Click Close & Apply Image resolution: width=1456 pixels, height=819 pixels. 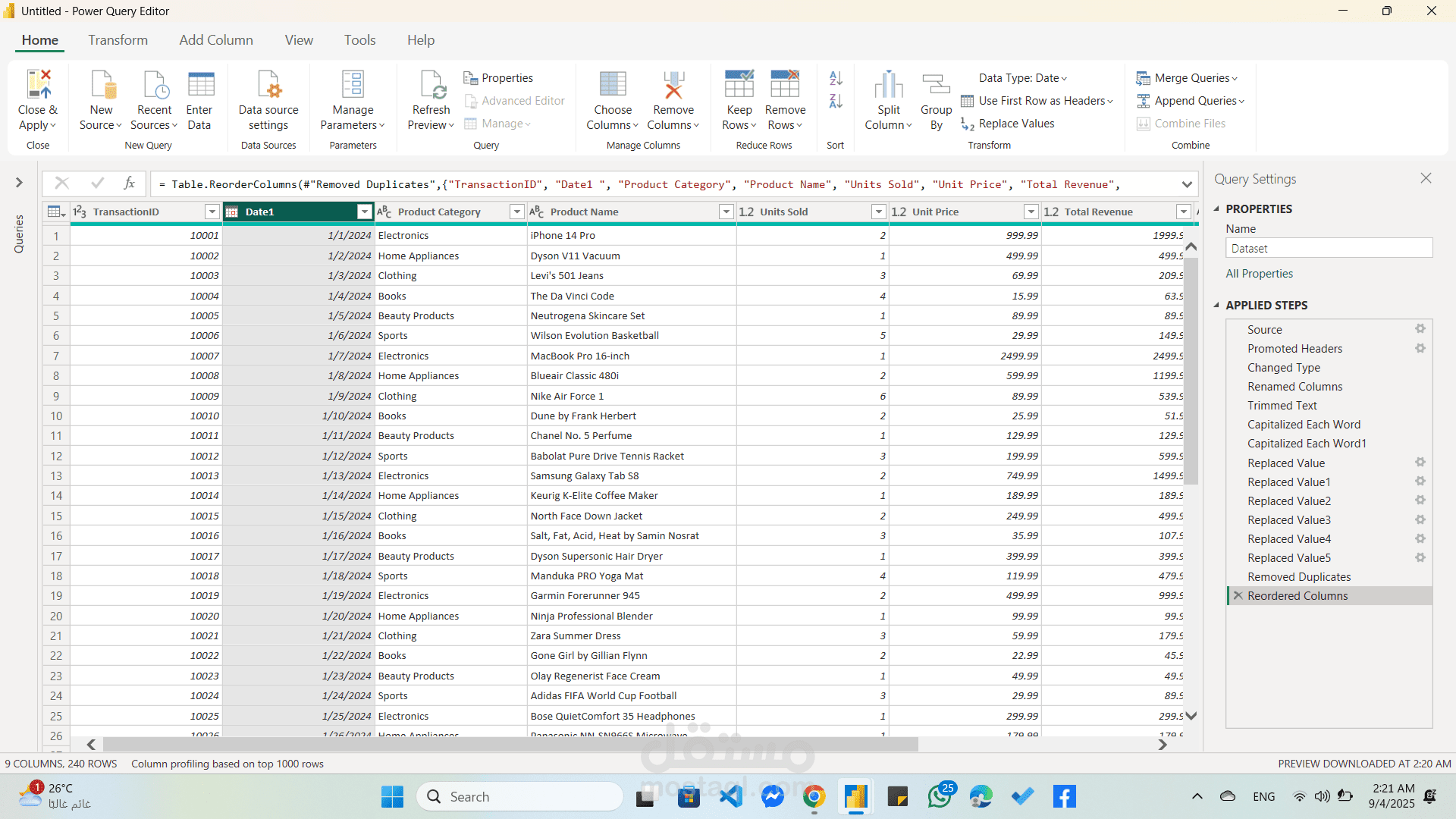tap(37, 99)
